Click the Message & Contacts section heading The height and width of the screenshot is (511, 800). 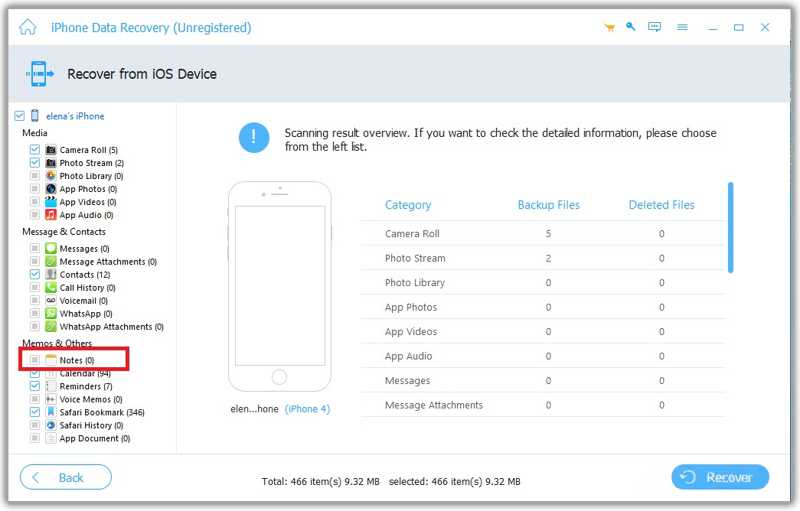(x=64, y=232)
